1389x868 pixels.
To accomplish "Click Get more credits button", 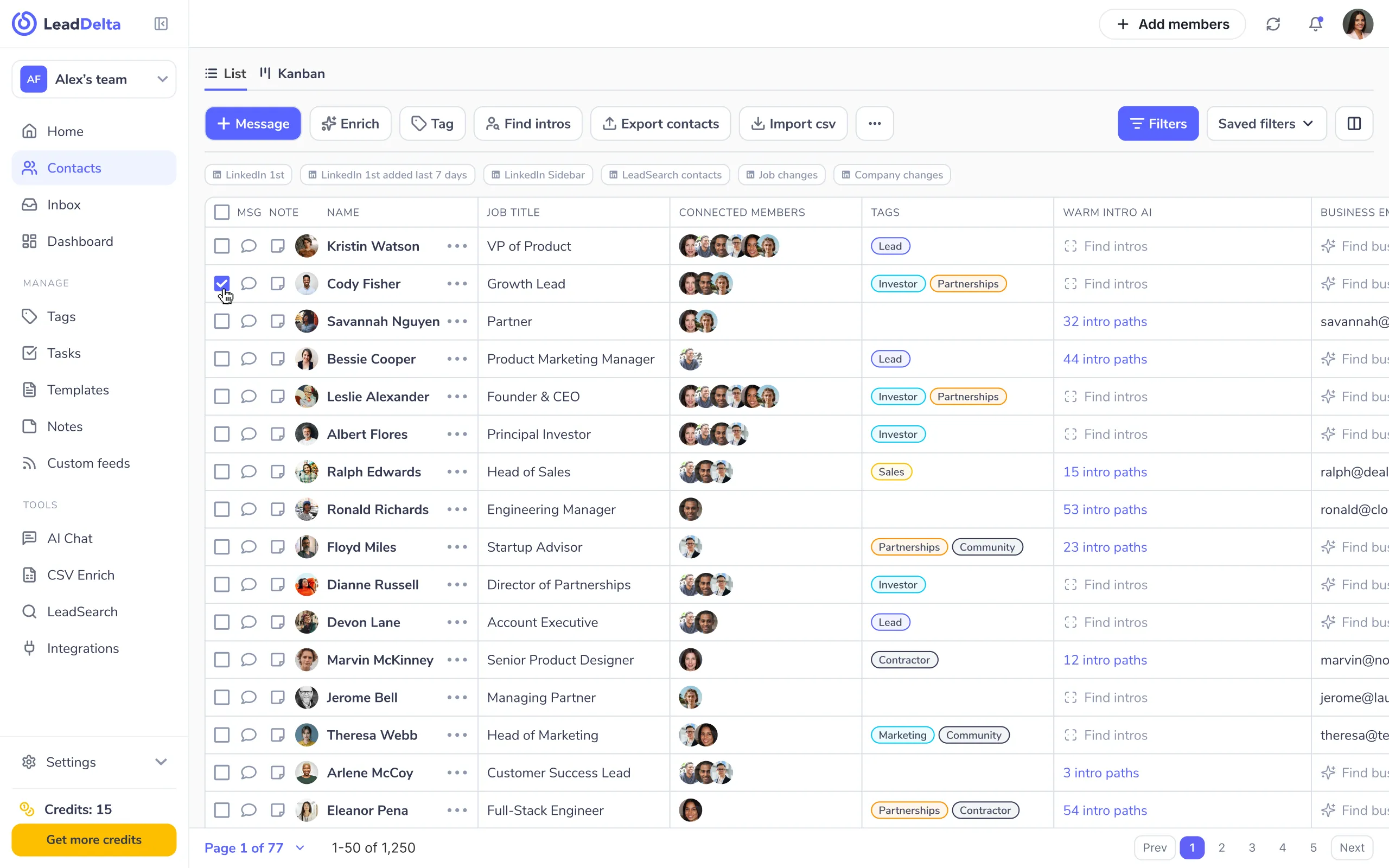I will tap(93, 840).
